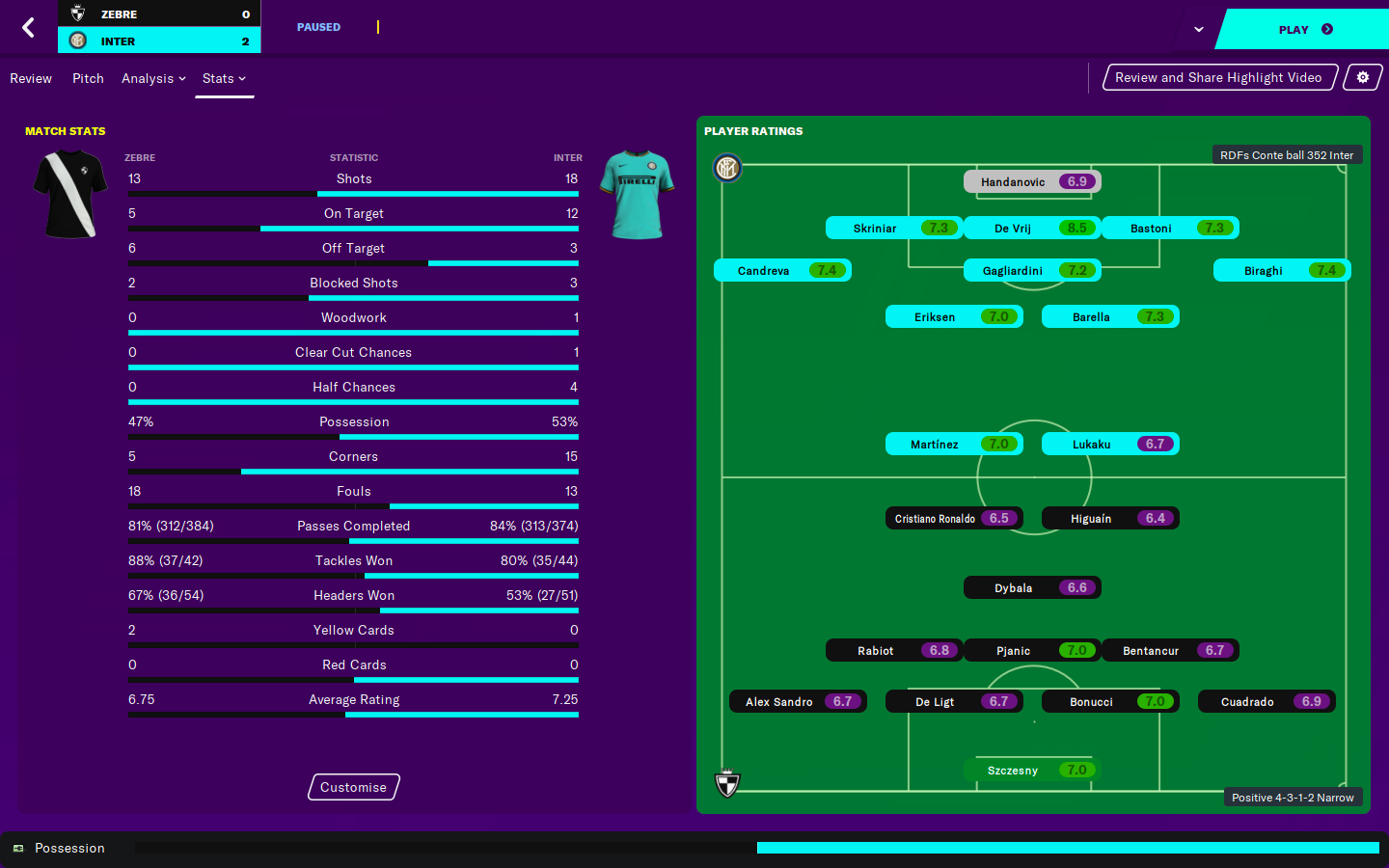Image resolution: width=1389 pixels, height=868 pixels.
Task: Switch to the Review tab
Action: point(31,78)
